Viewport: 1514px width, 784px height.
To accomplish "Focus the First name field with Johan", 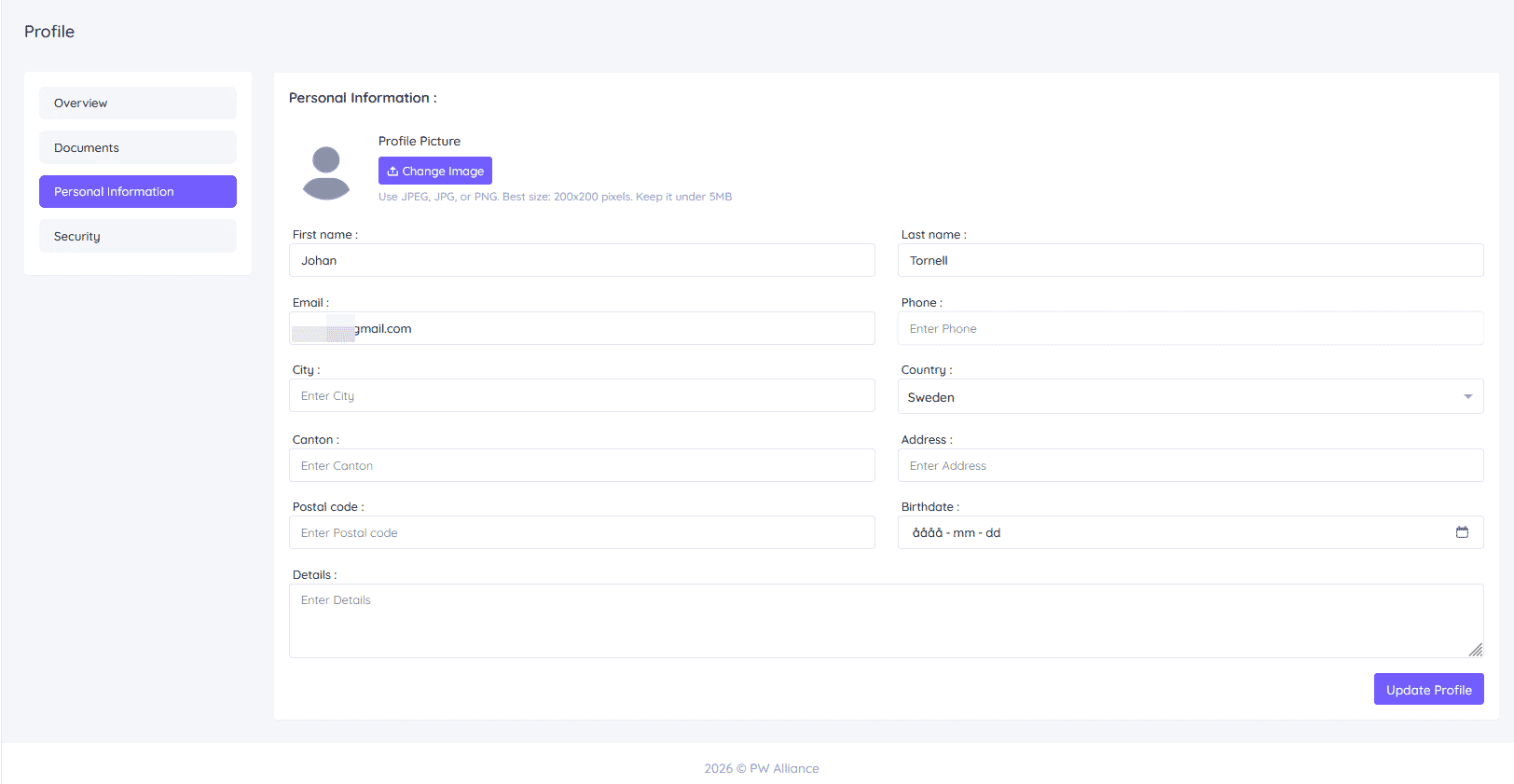I will 582,261.
